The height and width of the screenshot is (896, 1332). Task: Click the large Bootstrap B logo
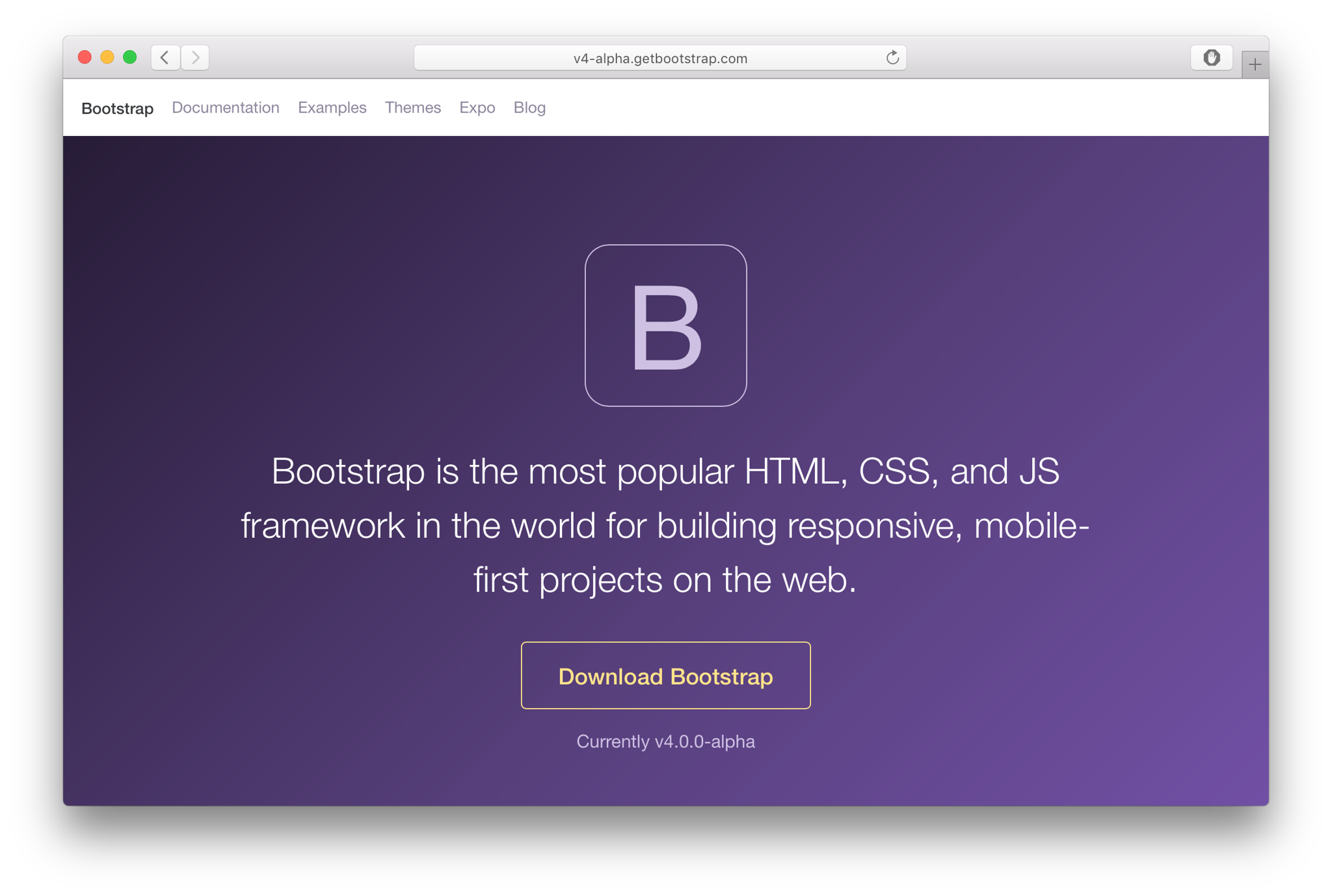pyautogui.click(x=665, y=326)
